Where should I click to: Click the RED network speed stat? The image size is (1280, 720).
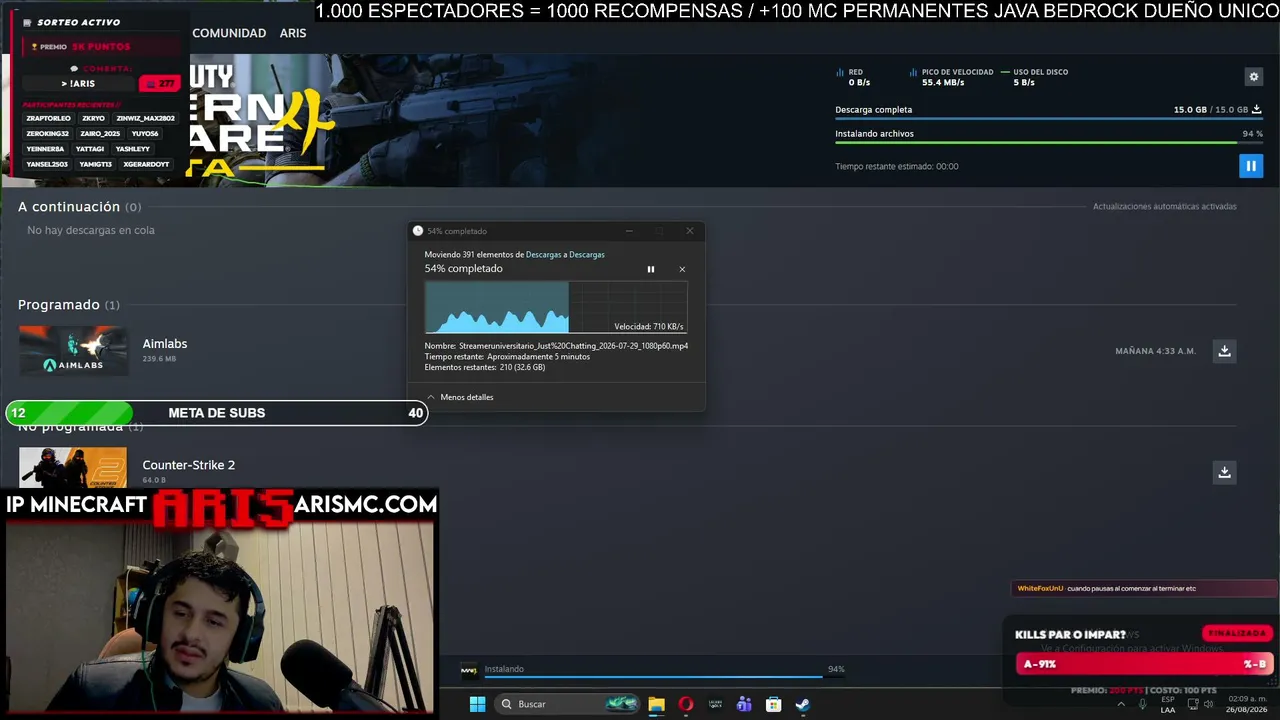click(853, 77)
